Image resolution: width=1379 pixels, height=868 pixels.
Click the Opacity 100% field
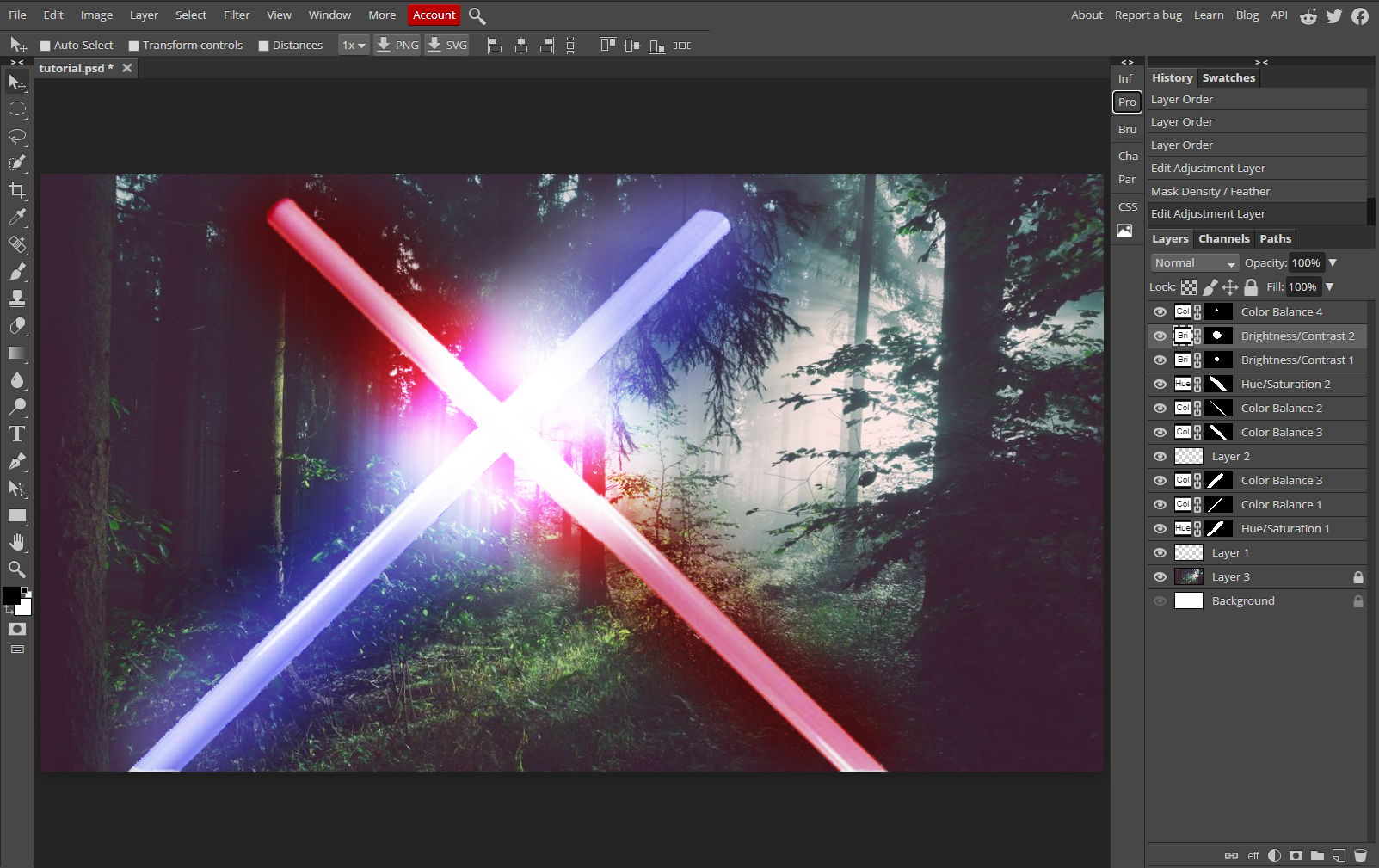1306,263
